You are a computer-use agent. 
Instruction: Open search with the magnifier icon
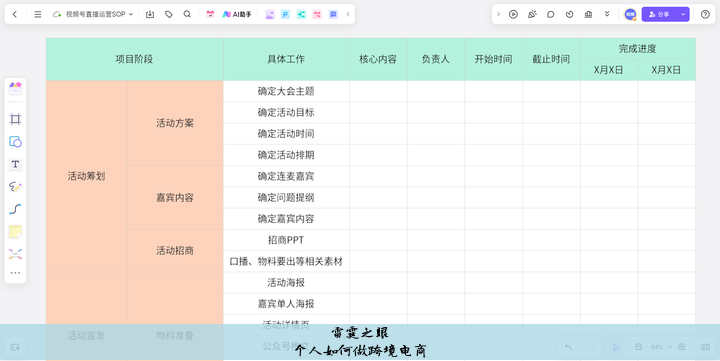coord(187,14)
